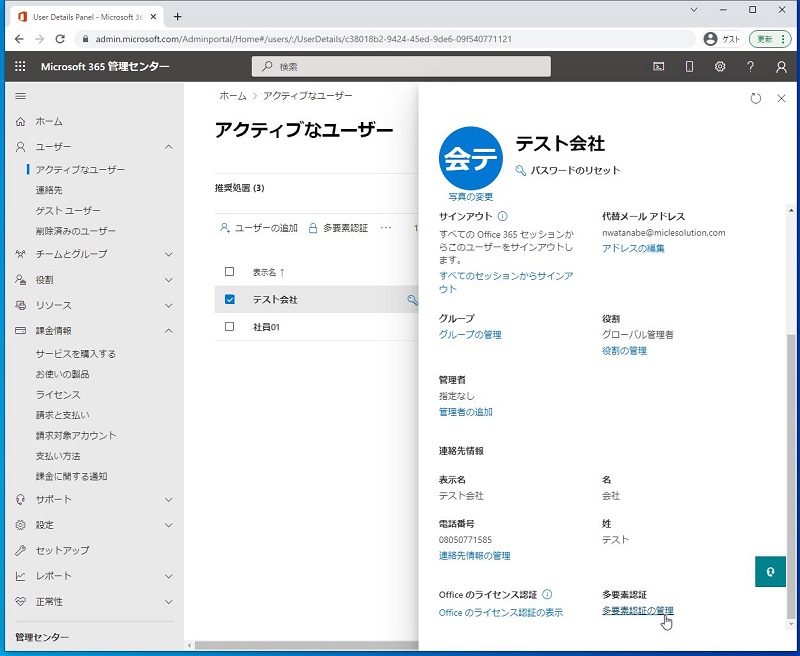Open サービスを購入する in the sidebar
The height and width of the screenshot is (656, 800).
pos(76,354)
